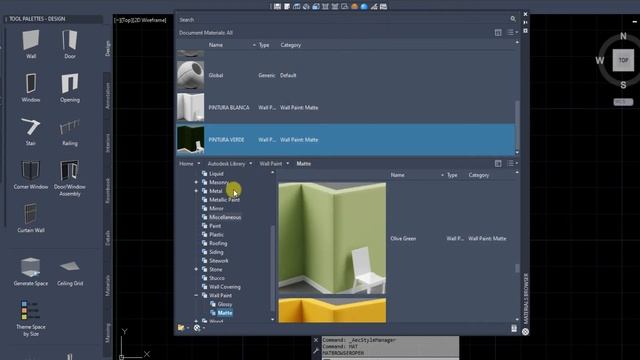Open Theme Space by Size tool
Screen dimensions: 640x360
click(31, 318)
